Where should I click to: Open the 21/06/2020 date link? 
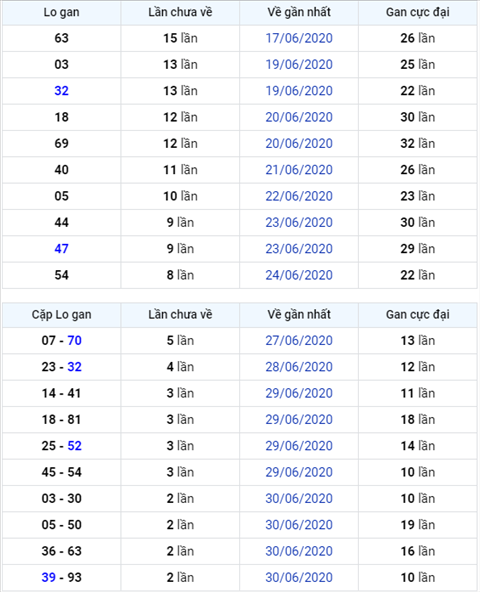pos(299,170)
